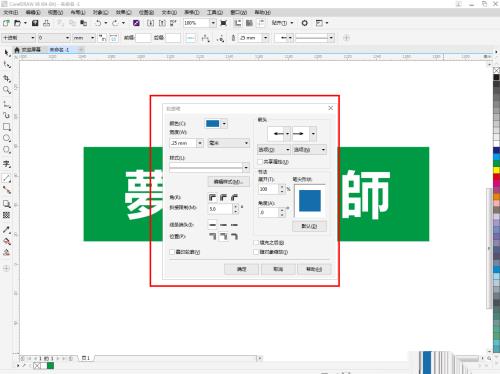
Task: Open the start arrowhead dropdown
Action: click(x=287, y=134)
